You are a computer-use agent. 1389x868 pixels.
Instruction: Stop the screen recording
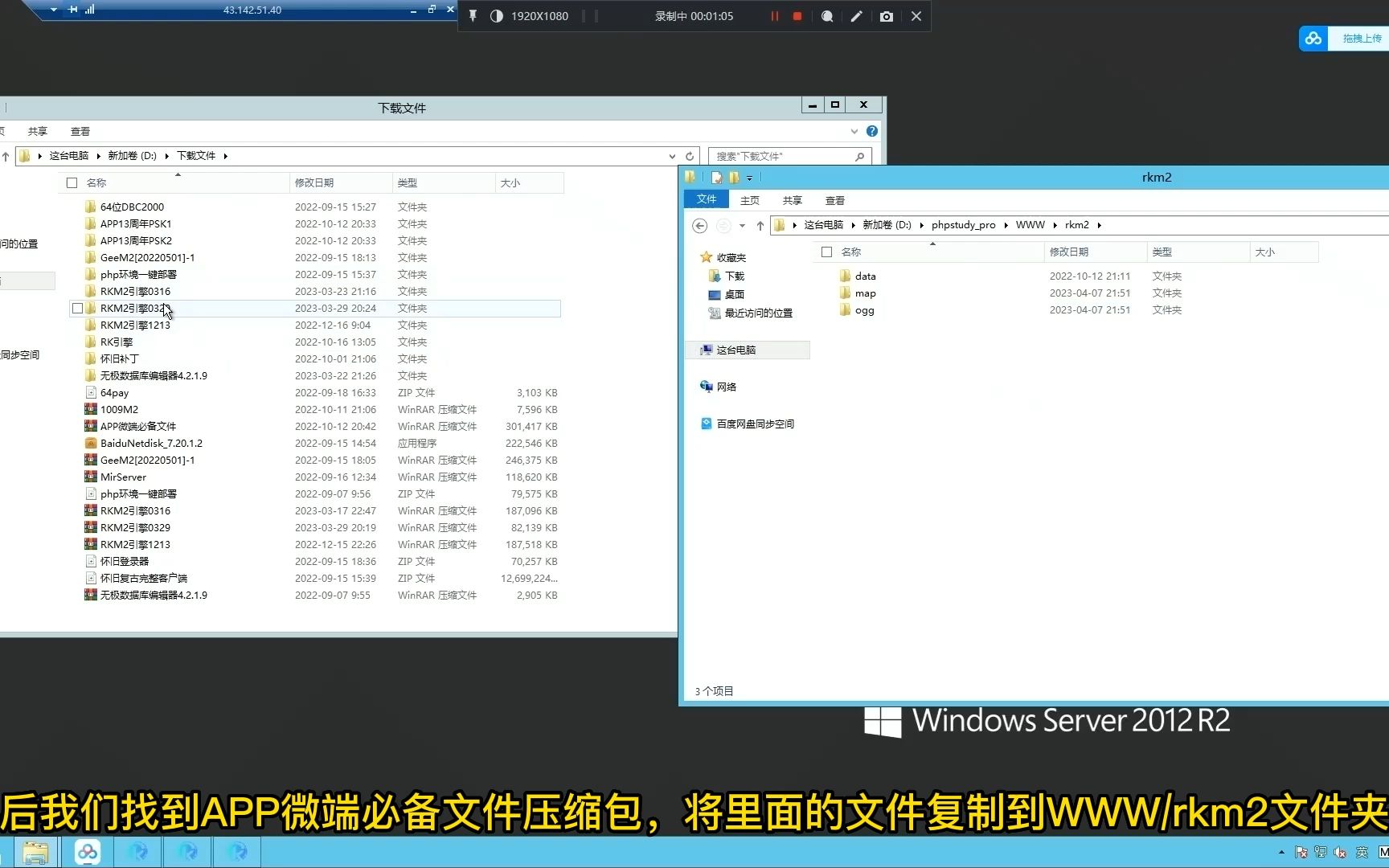click(797, 16)
